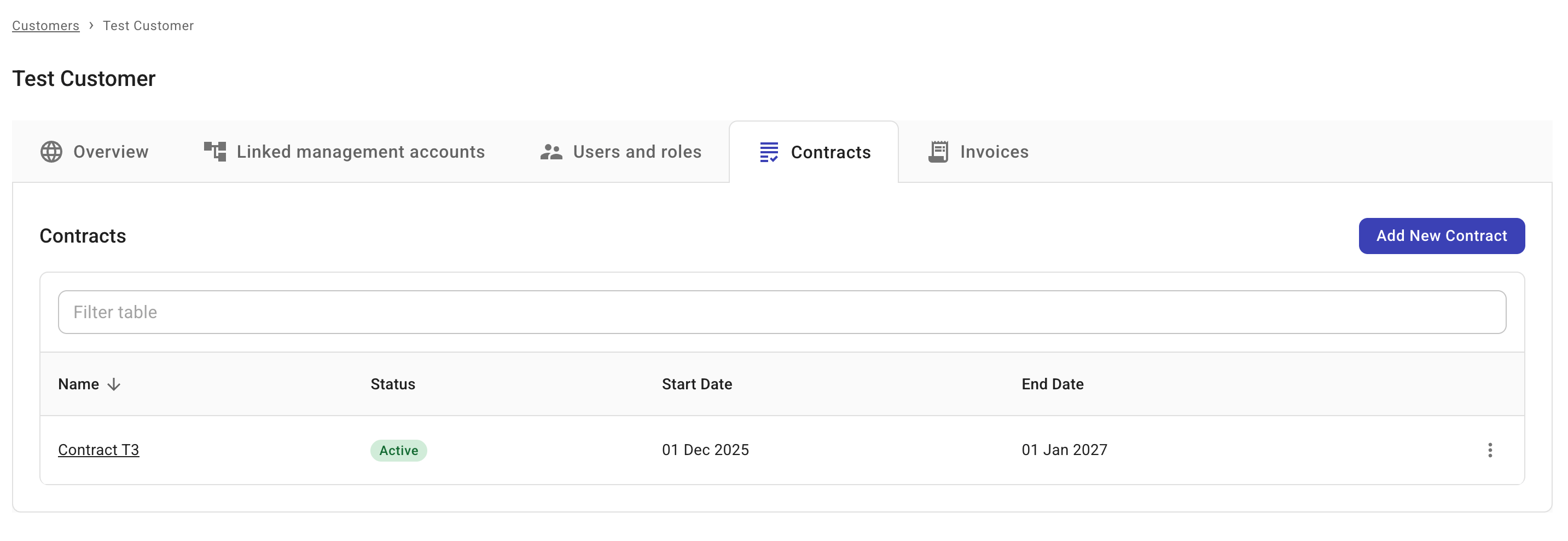Click the checklist icon on Contracts tab
The height and width of the screenshot is (541, 1568).
pos(770,152)
